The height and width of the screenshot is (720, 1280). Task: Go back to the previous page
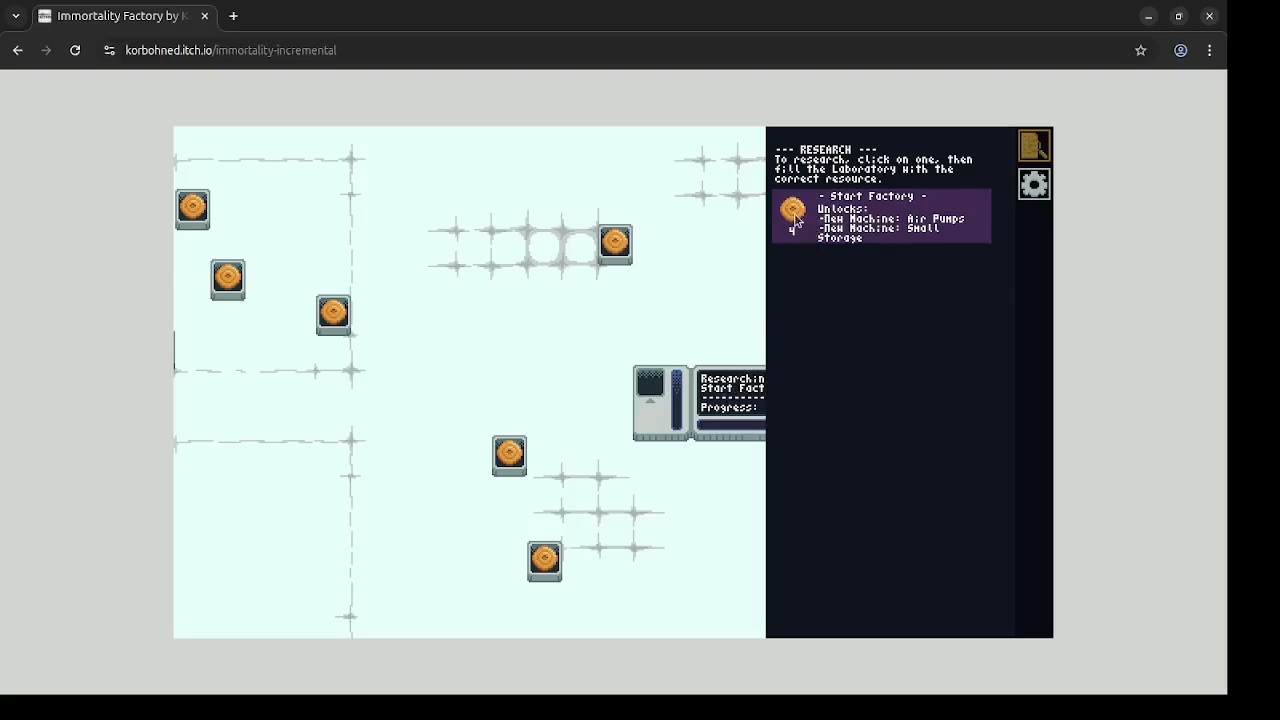coord(18,50)
